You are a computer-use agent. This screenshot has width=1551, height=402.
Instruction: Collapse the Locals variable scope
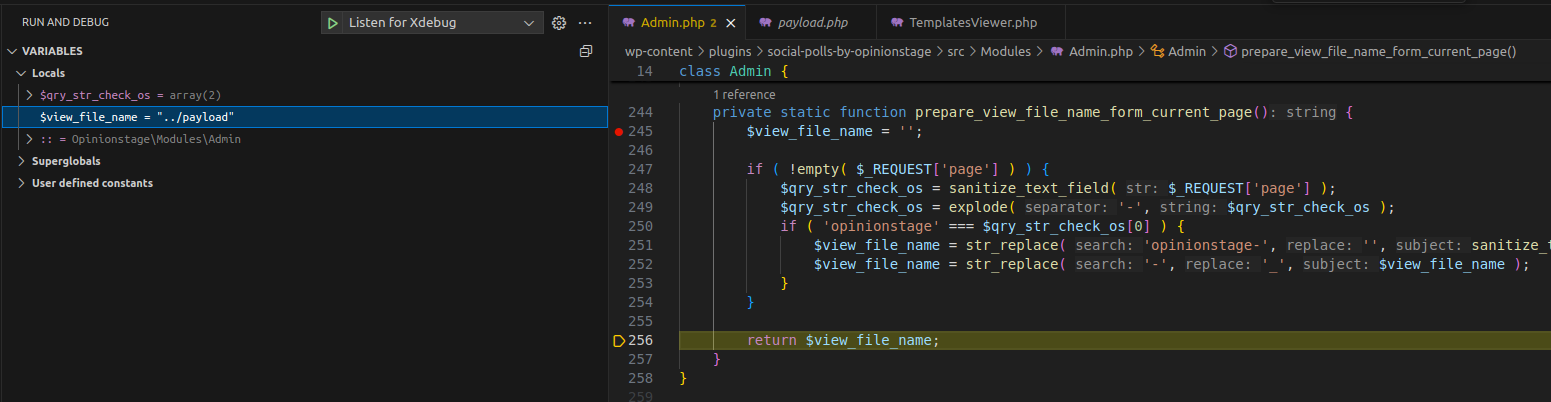21,73
